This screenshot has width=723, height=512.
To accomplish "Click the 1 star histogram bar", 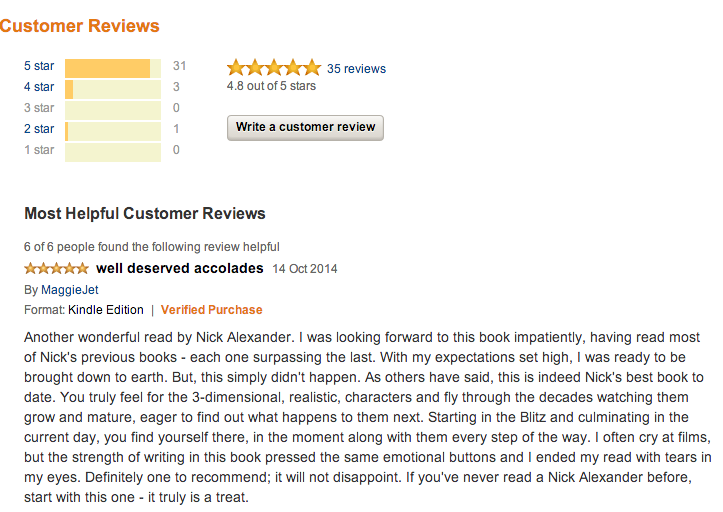I will tap(112, 151).
